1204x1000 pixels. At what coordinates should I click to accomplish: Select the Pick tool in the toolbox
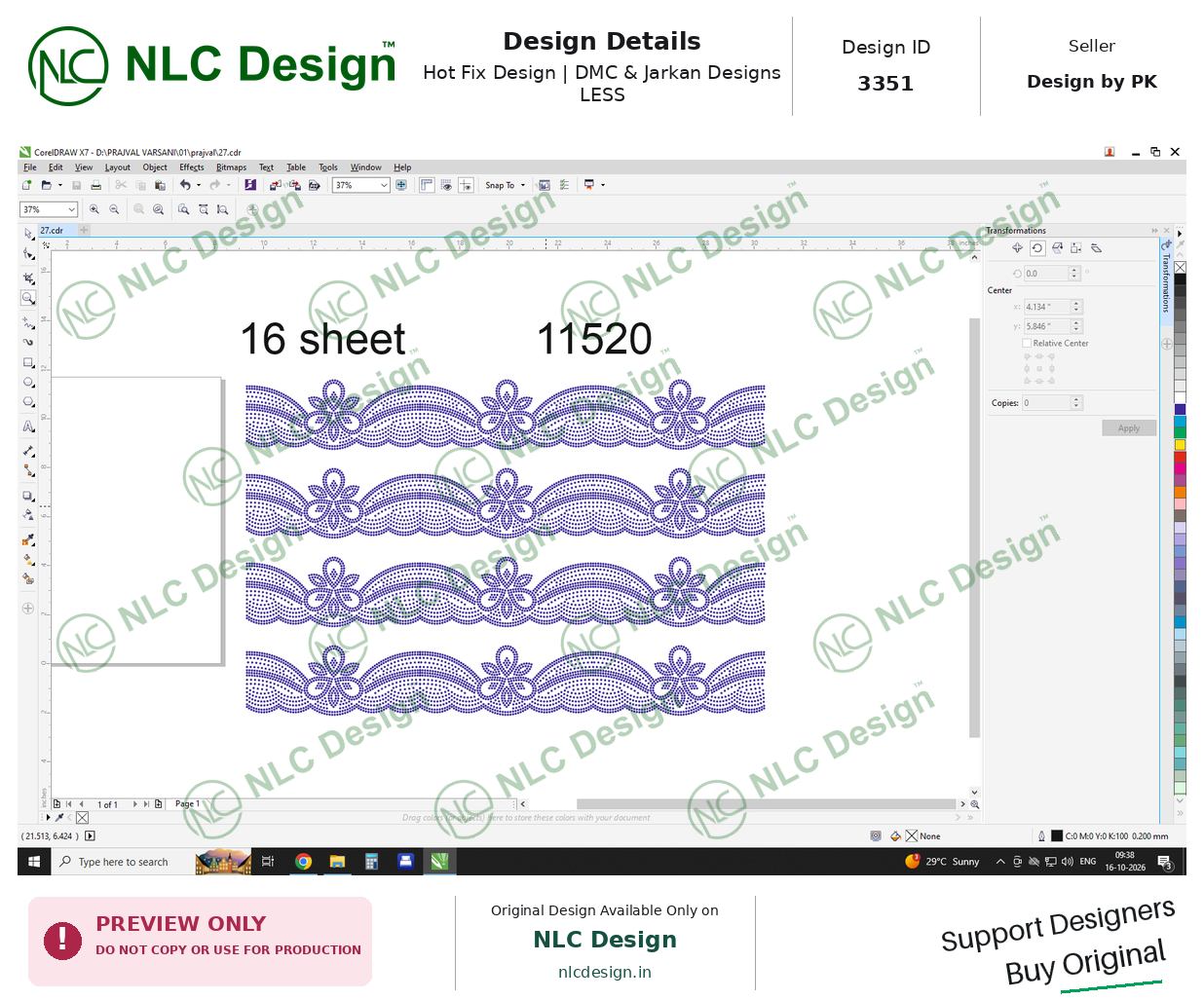point(28,233)
